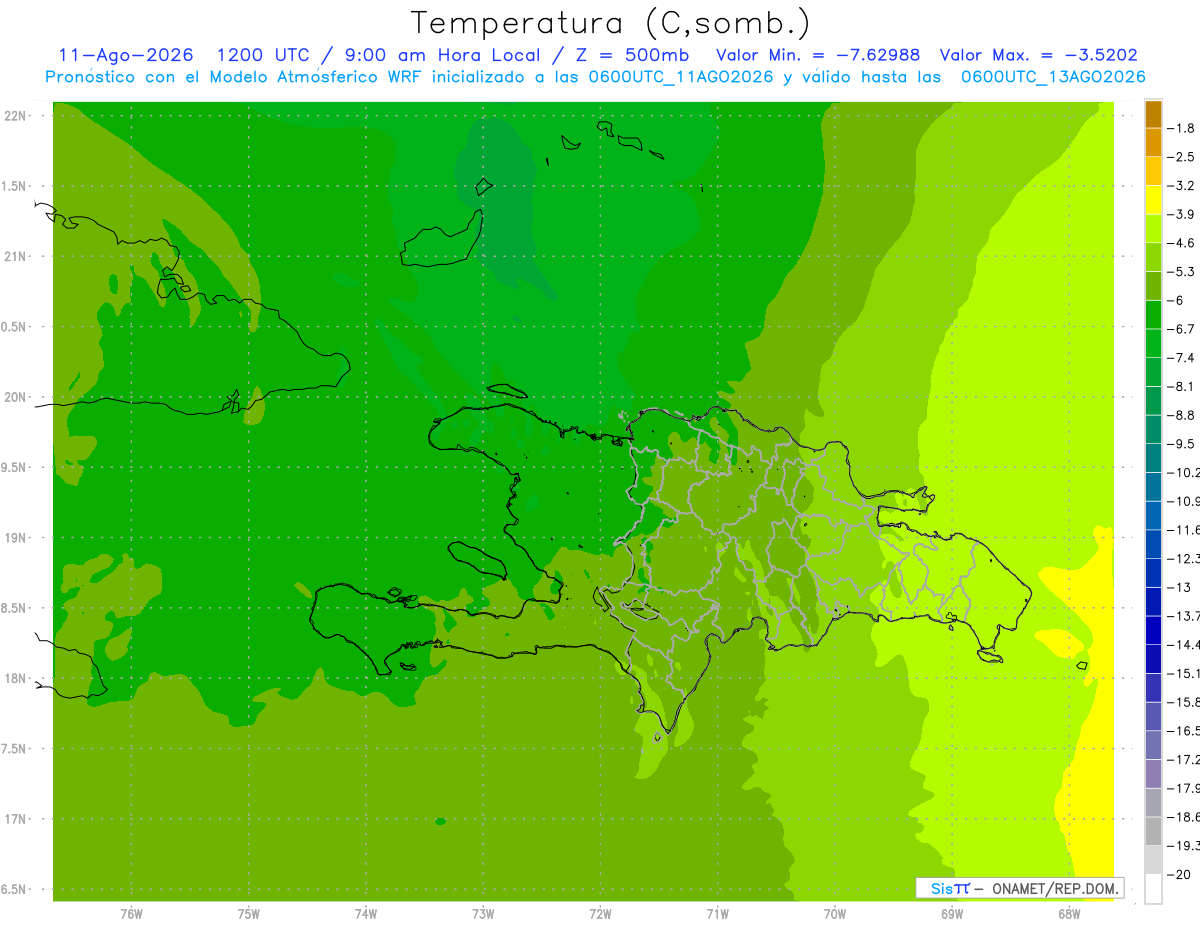Select the '-20' colorbar value

(1178, 874)
